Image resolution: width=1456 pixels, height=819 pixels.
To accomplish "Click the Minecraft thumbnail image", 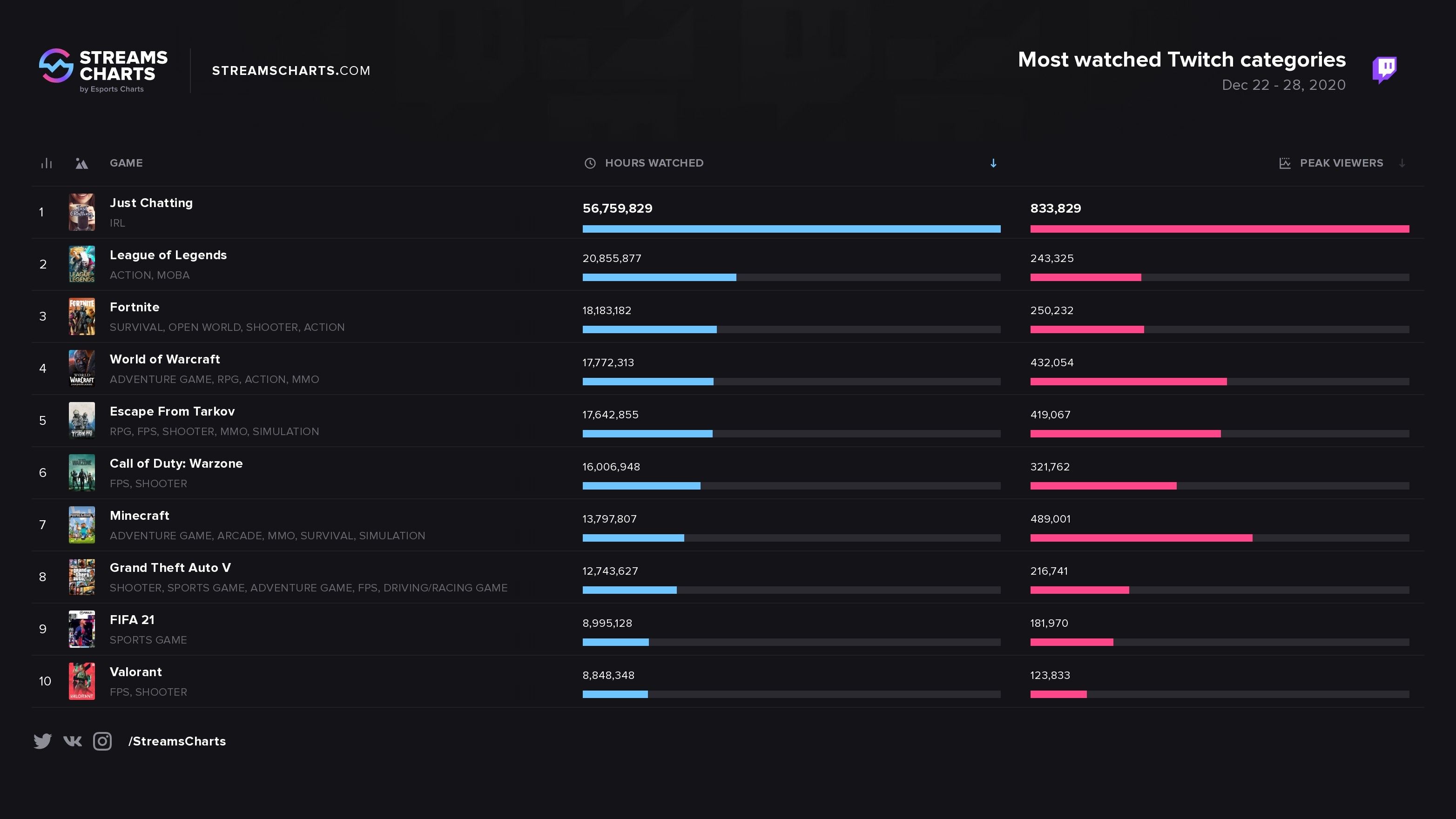I will click(x=80, y=524).
